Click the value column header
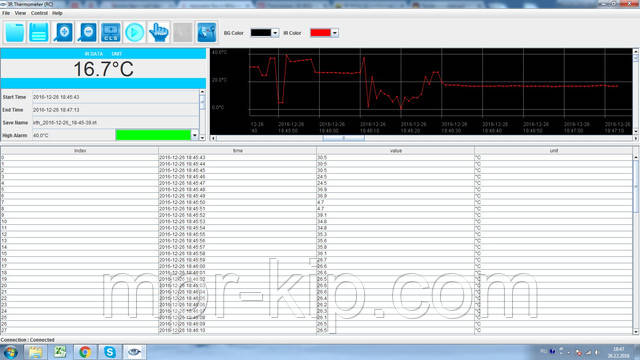Screen dimensions: 640x360 pyautogui.click(x=396, y=151)
